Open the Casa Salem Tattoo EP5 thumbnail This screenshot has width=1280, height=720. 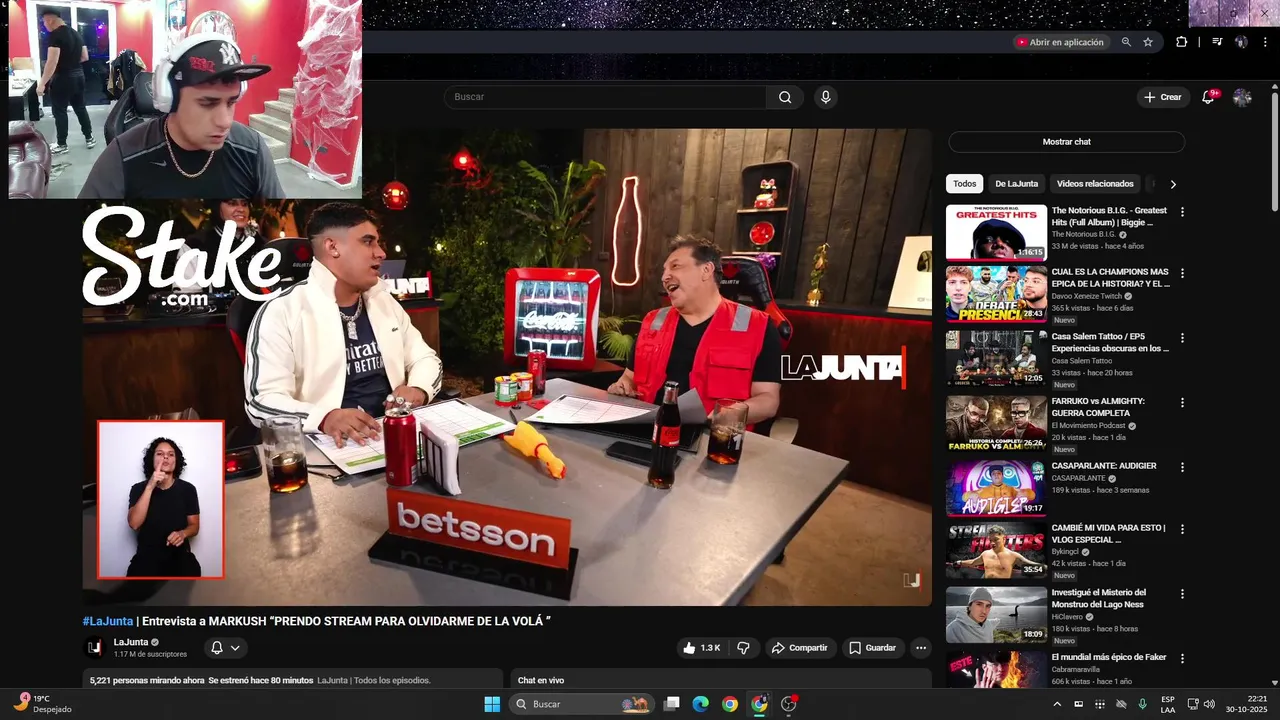[996, 358]
